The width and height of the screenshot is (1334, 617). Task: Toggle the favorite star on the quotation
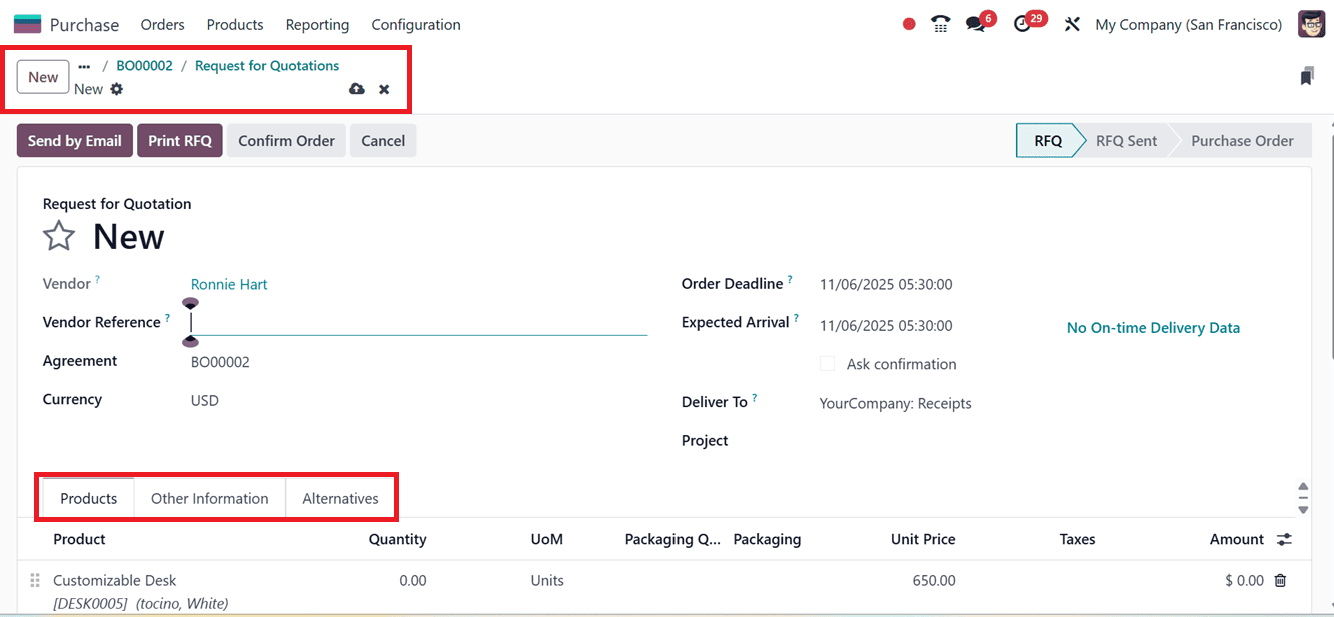(58, 236)
